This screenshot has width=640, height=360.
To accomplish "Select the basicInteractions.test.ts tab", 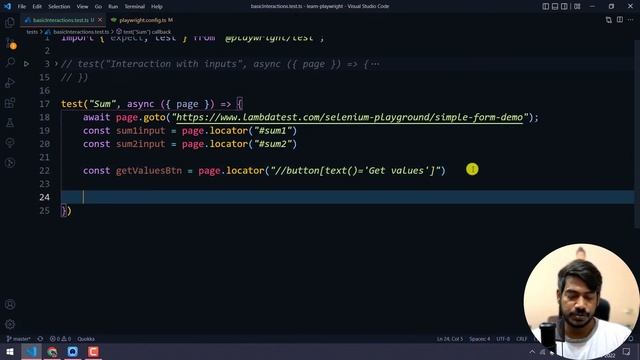I will pyautogui.click(x=60, y=20).
